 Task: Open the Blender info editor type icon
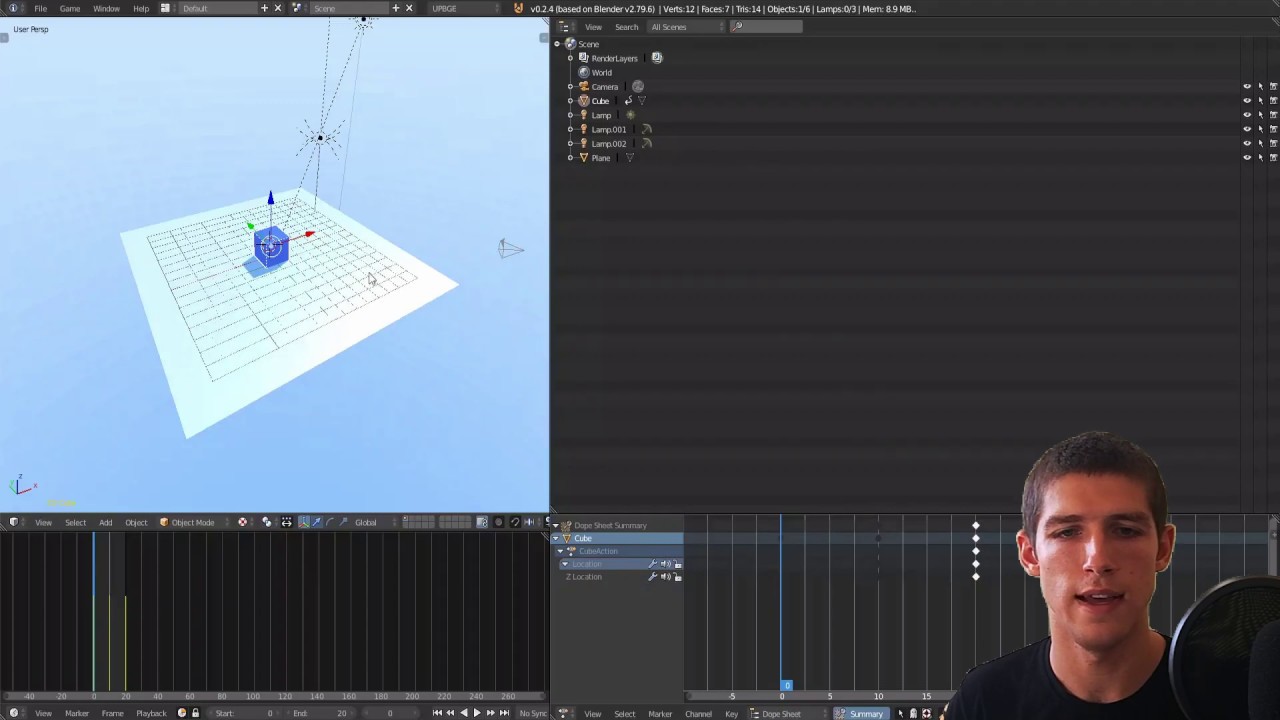point(13,8)
